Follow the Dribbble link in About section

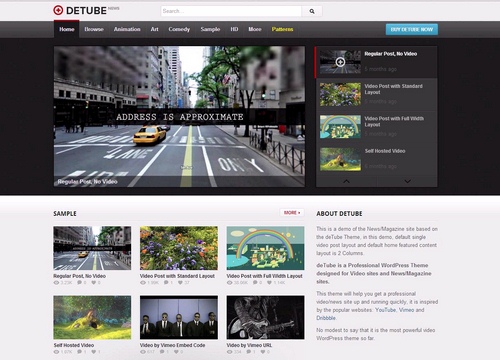pyautogui.click(x=326, y=318)
